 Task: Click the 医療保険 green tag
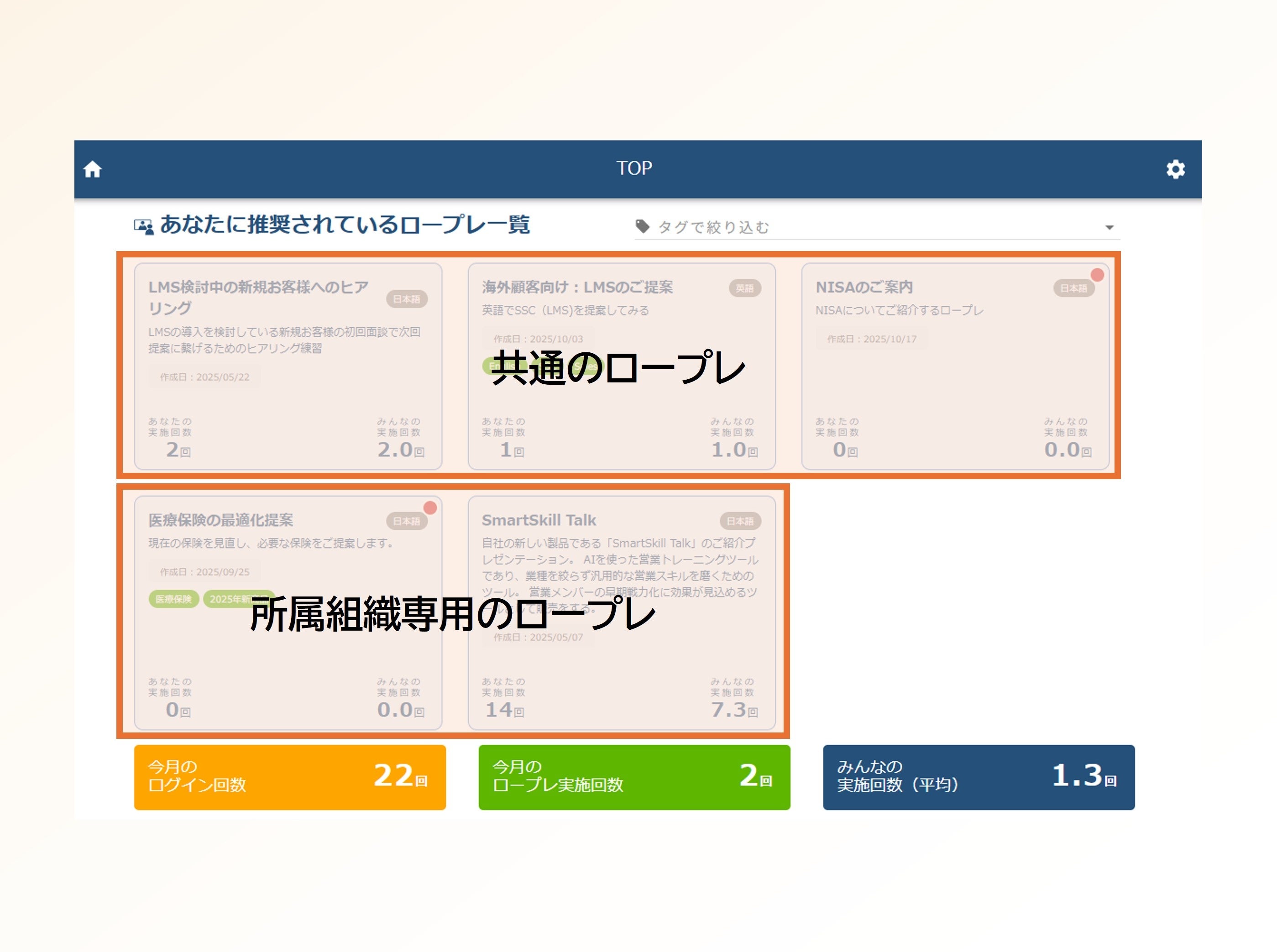tap(173, 599)
